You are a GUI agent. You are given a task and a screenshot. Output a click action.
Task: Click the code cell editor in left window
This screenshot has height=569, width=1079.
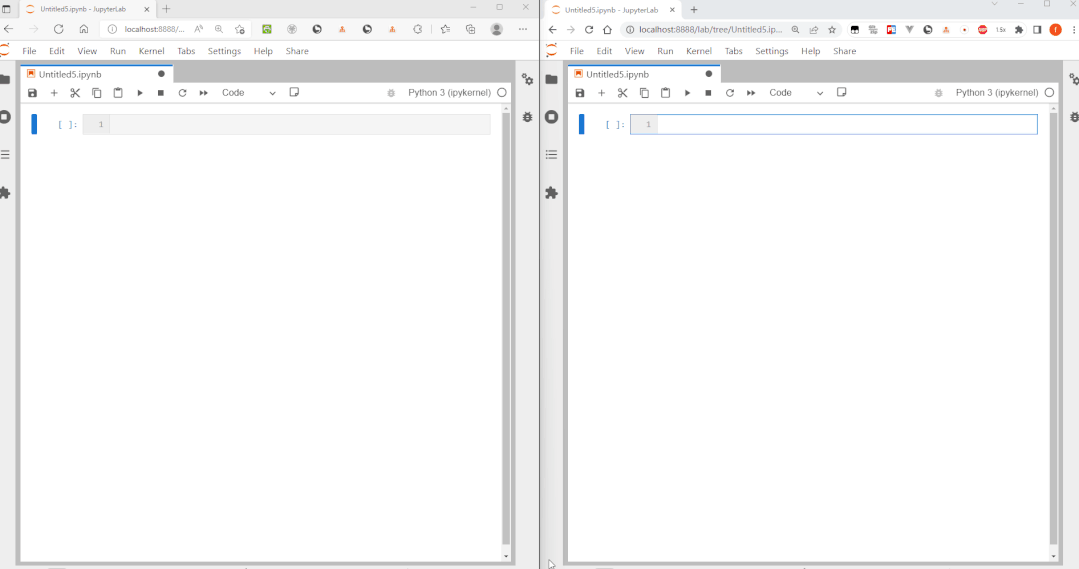pos(300,125)
